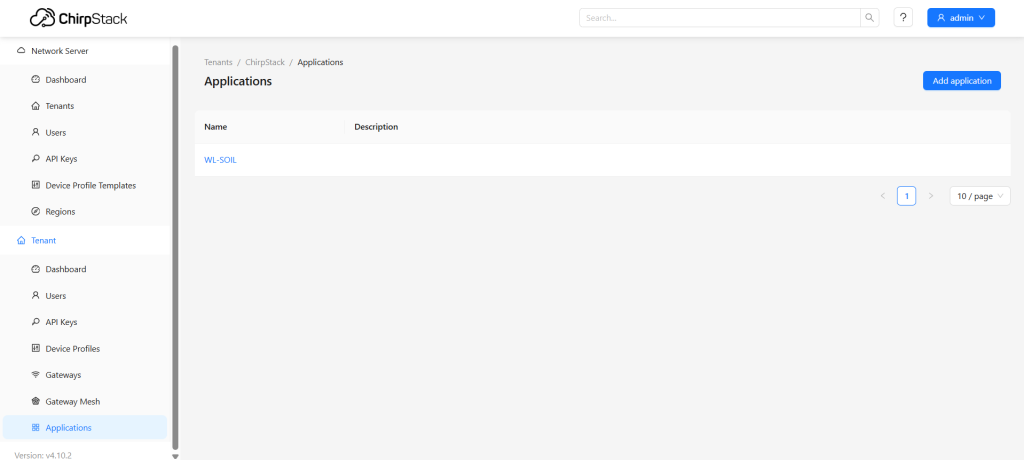Viewport: 1024px width, 460px height.
Task: Collapse the Tenant menu section
Action: click(x=44, y=241)
